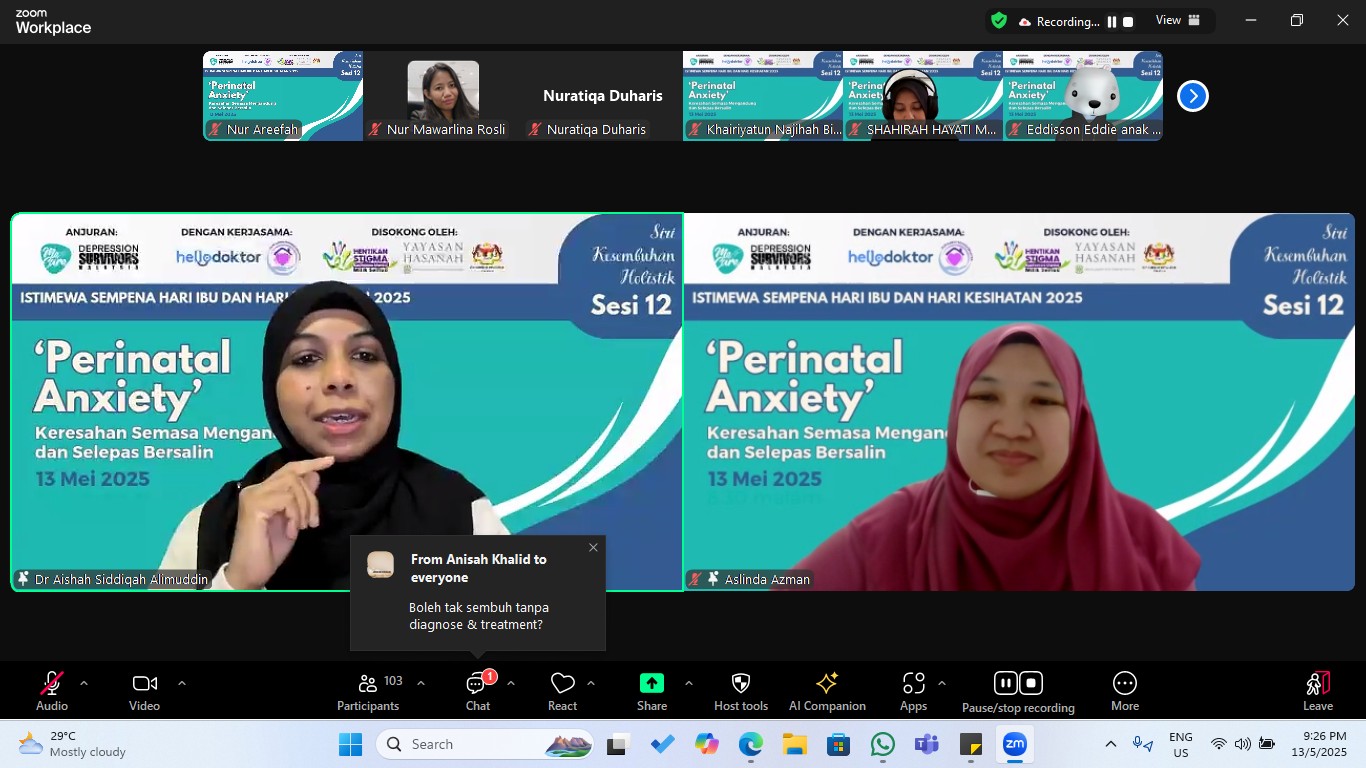This screenshot has width=1366, height=768.
Task: Select Khairiyatun Najihah's video thumbnail
Action: (763, 96)
